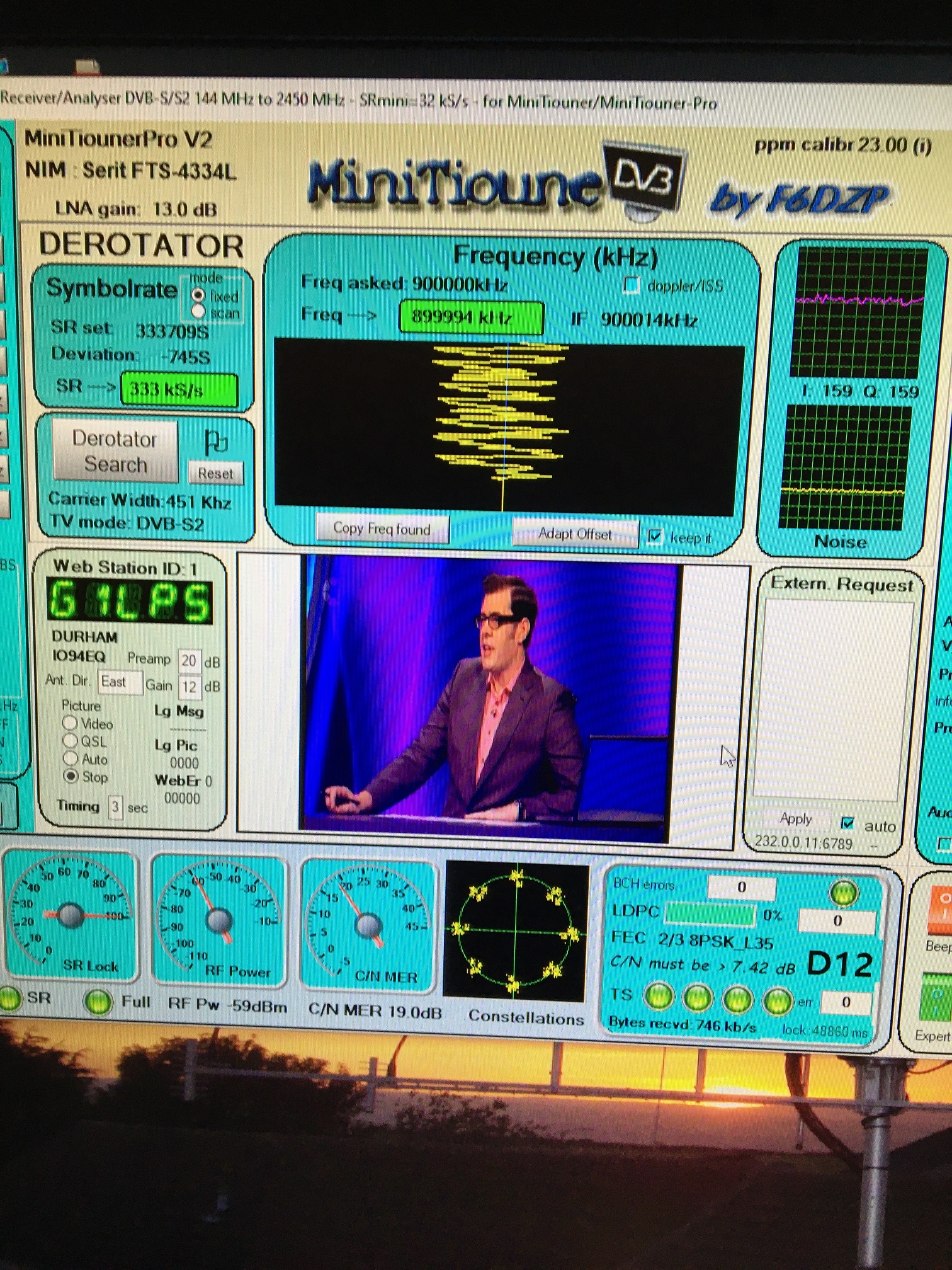The width and height of the screenshot is (952, 1270).
Task: Click the LNA gain: 13.0 dB text
Action: tap(136, 209)
